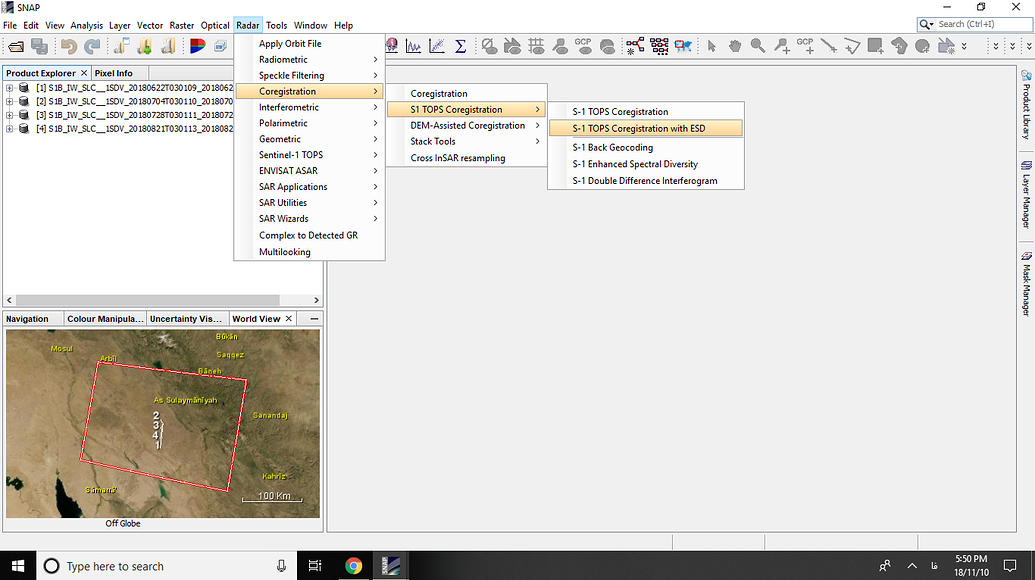Screen dimensions: 1035x580
Task: Click Apply Orbit File menu entry
Action: pyautogui.click(x=290, y=43)
